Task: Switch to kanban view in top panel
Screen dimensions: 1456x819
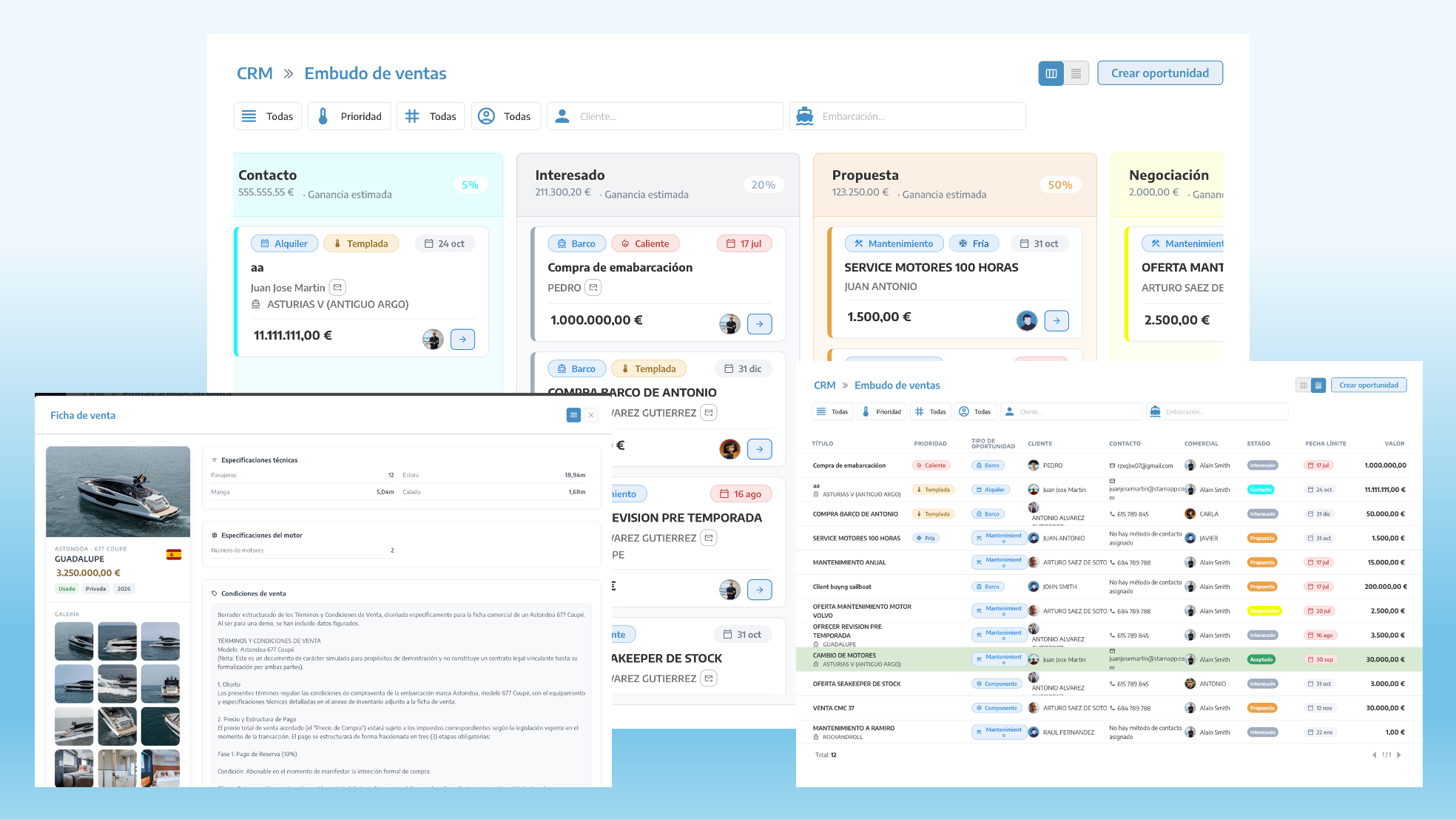Action: [1051, 73]
